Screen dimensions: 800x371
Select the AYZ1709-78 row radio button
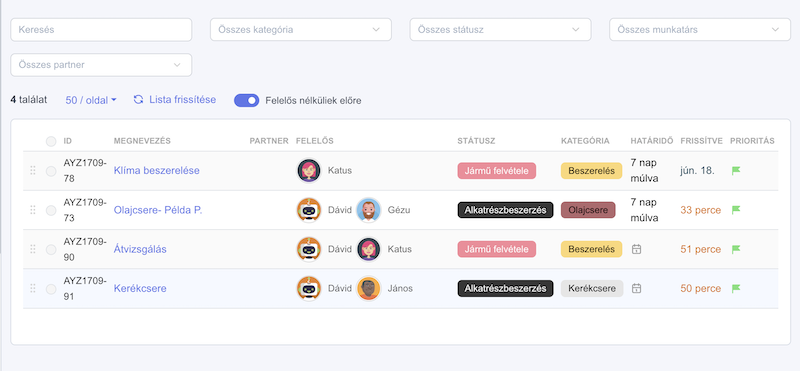coord(51,171)
